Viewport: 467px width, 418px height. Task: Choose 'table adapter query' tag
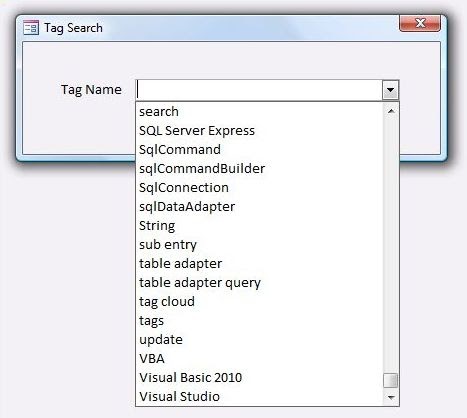click(260, 283)
